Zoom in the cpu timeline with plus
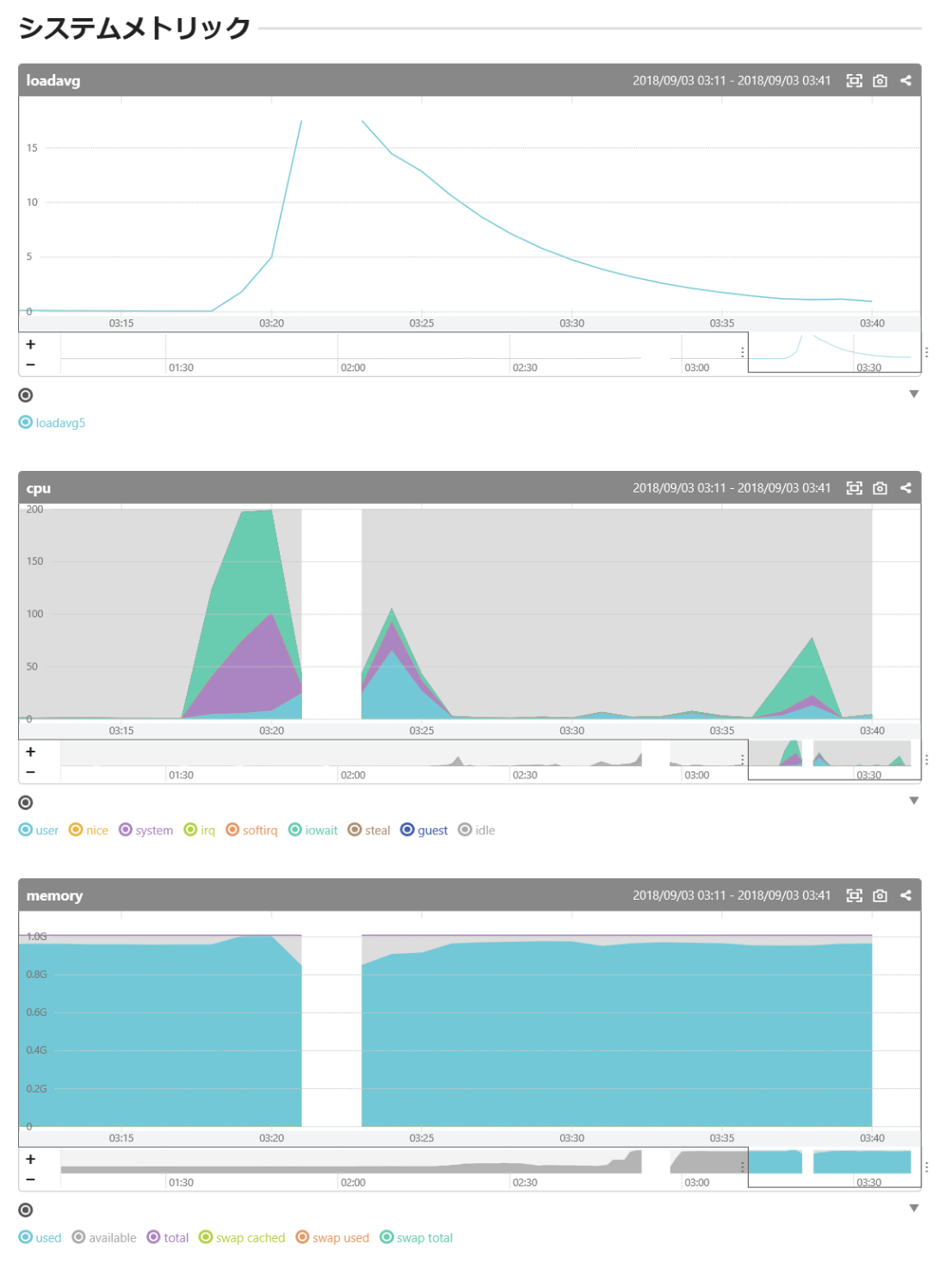The image size is (952, 1275). point(30,752)
